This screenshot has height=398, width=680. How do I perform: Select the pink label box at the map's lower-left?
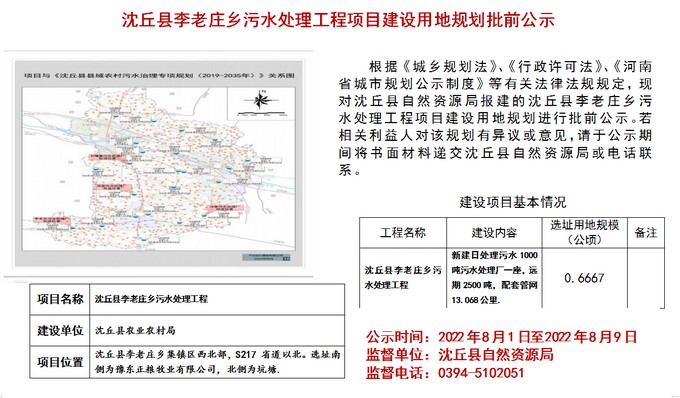(x=52, y=221)
